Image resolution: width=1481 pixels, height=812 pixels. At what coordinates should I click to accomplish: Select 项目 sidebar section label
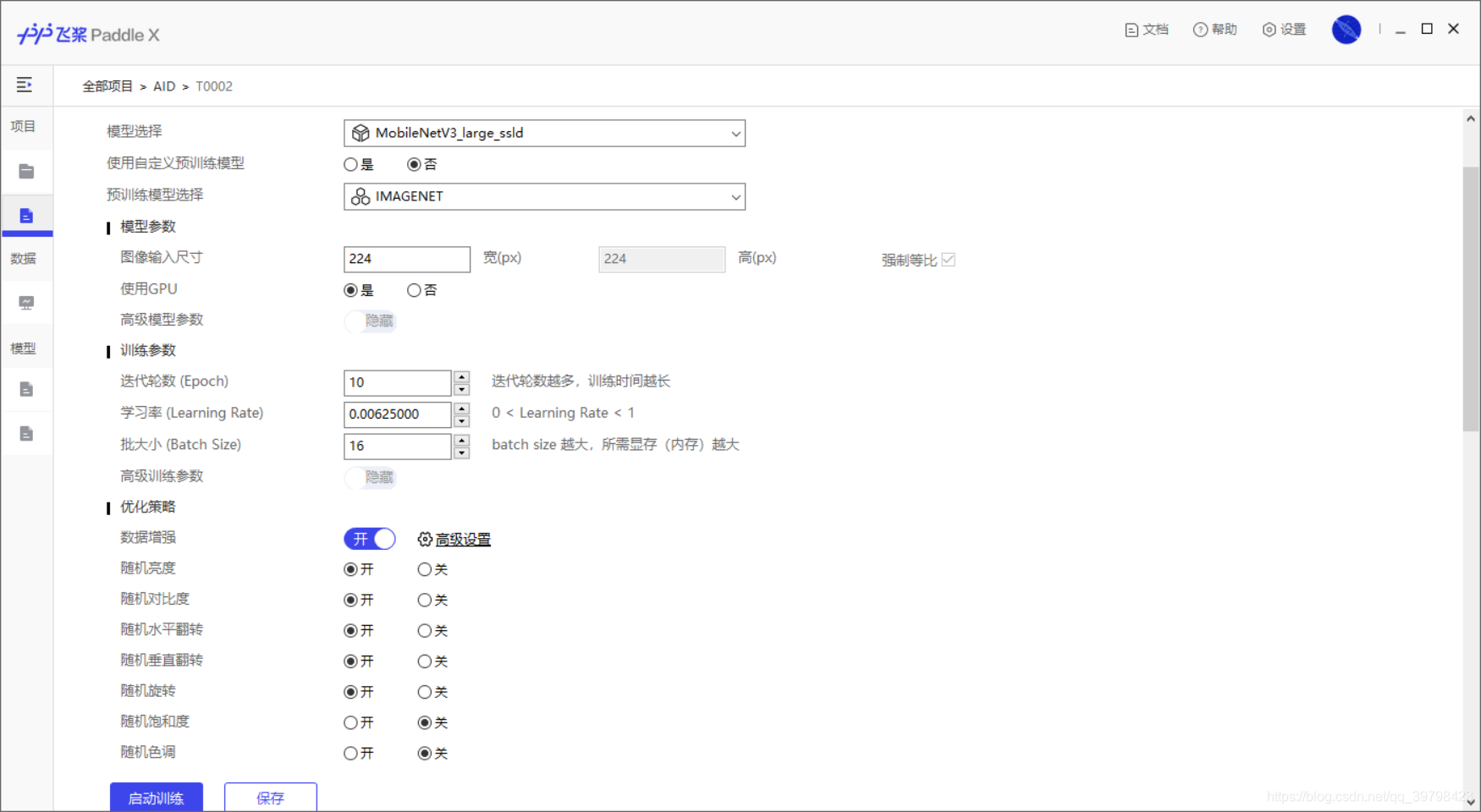click(24, 126)
